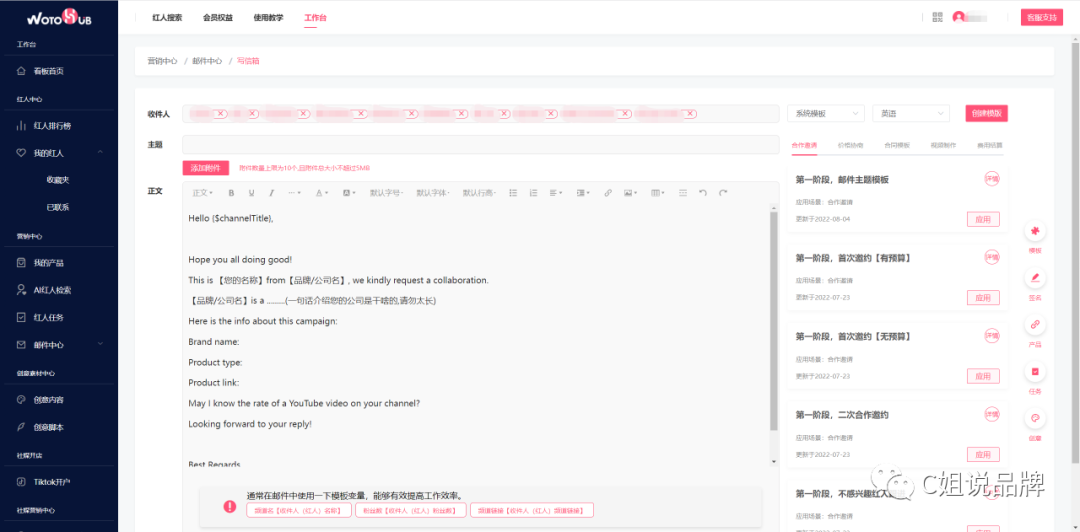Expand the 邮件中心 sidebar group
This screenshot has width=1080, height=532.
[x=101, y=345]
